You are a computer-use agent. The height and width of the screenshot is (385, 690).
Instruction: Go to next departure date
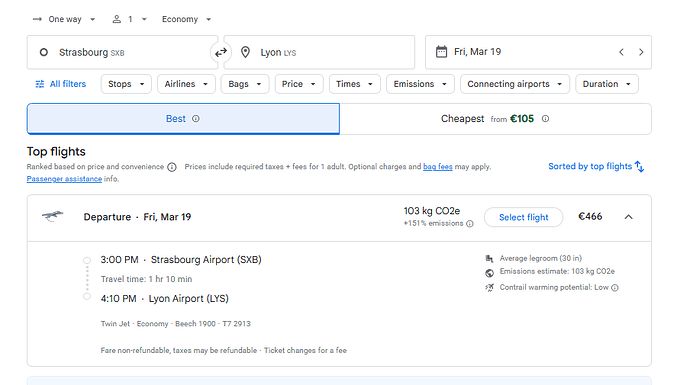tap(641, 52)
